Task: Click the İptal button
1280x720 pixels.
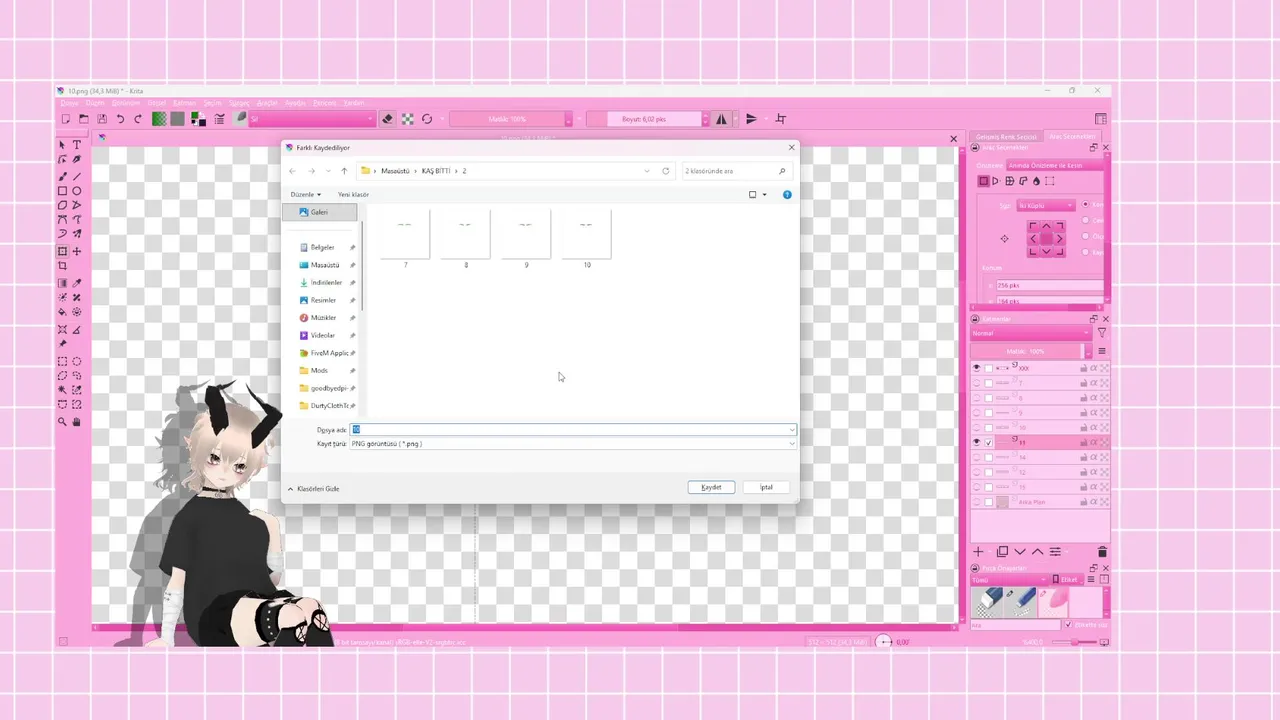Action: pyautogui.click(x=766, y=487)
